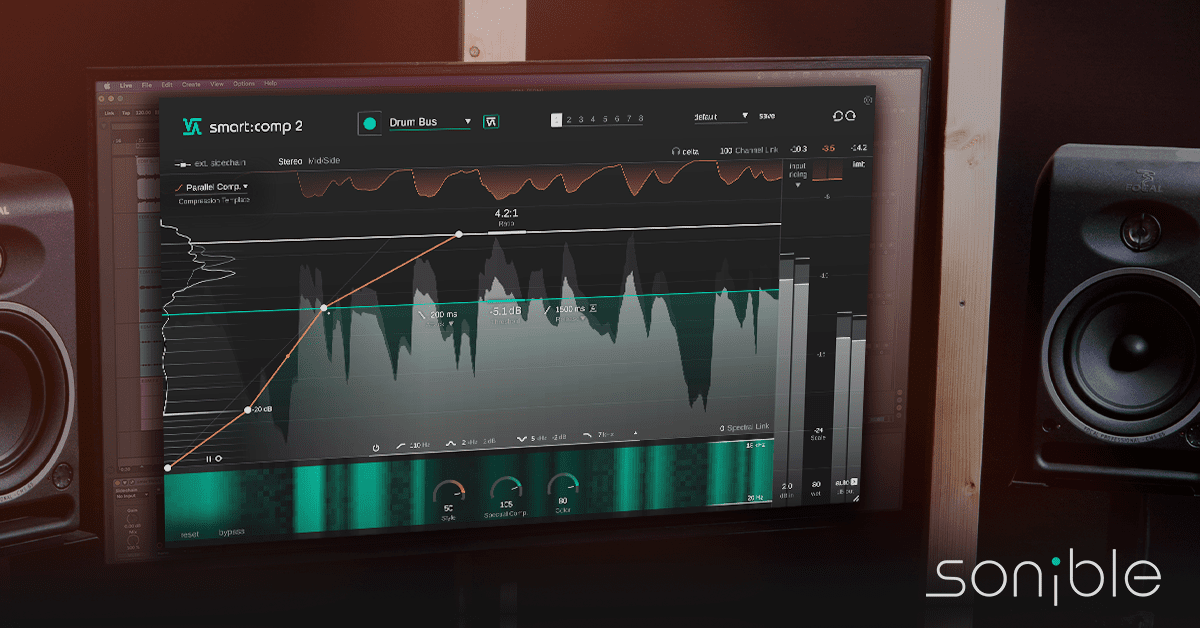Click the A/B comparison icons top right
Screen dimensions: 1200x628
tap(843, 115)
